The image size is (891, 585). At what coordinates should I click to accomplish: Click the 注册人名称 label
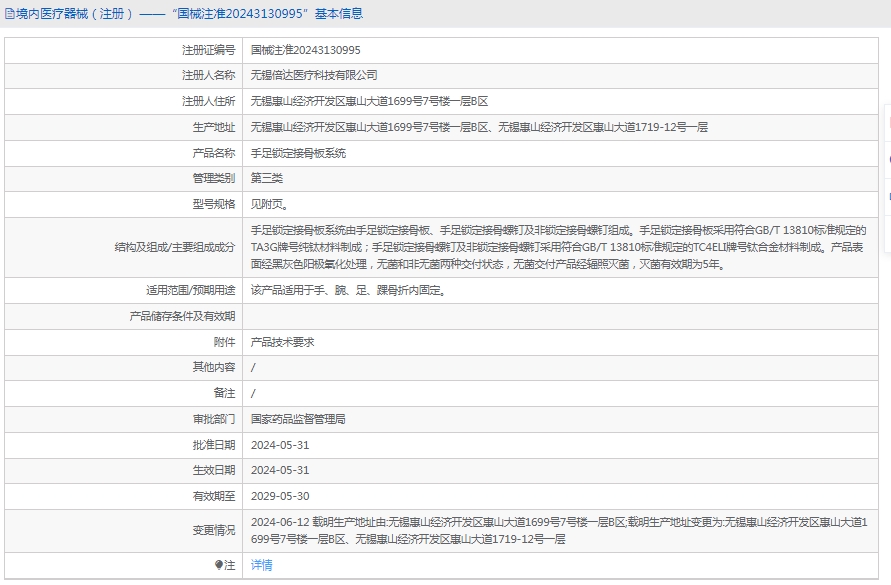pyautogui.click(x=209, y=75)
